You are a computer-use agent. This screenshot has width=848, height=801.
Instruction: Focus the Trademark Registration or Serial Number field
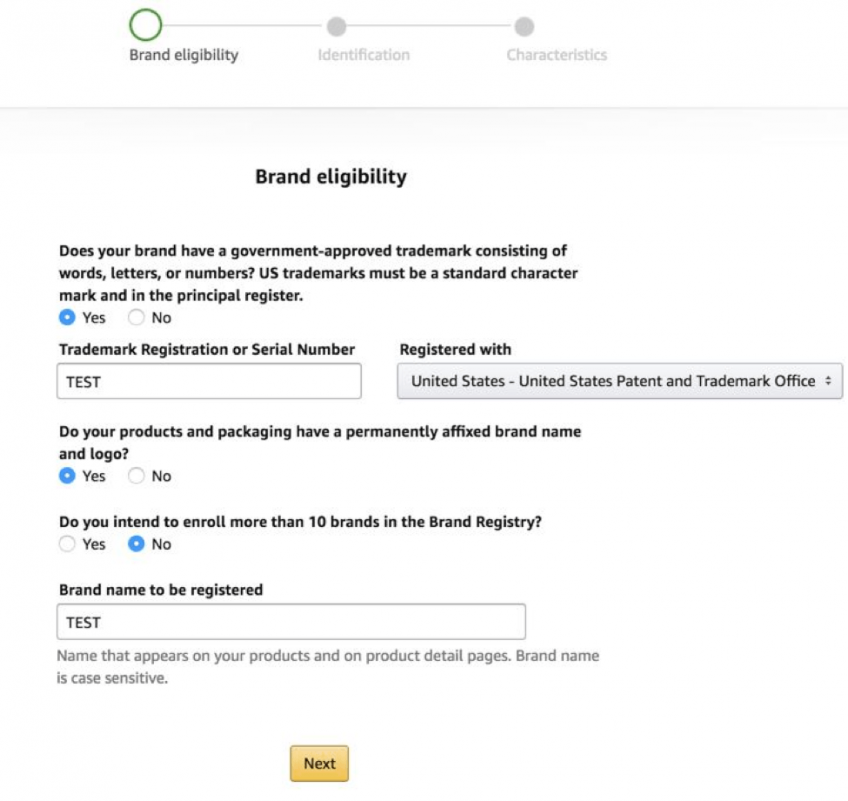[x=209, y=381]
